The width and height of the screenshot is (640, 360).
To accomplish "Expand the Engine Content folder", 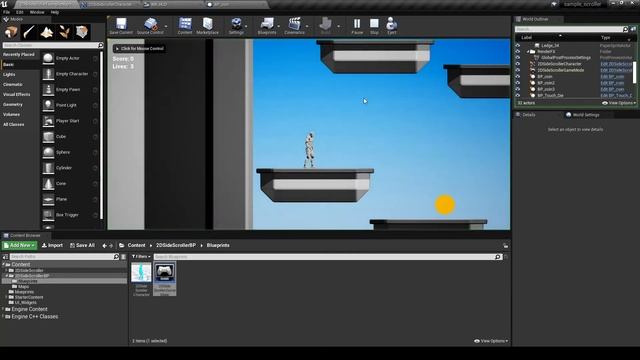I will [x=3, y=309].
